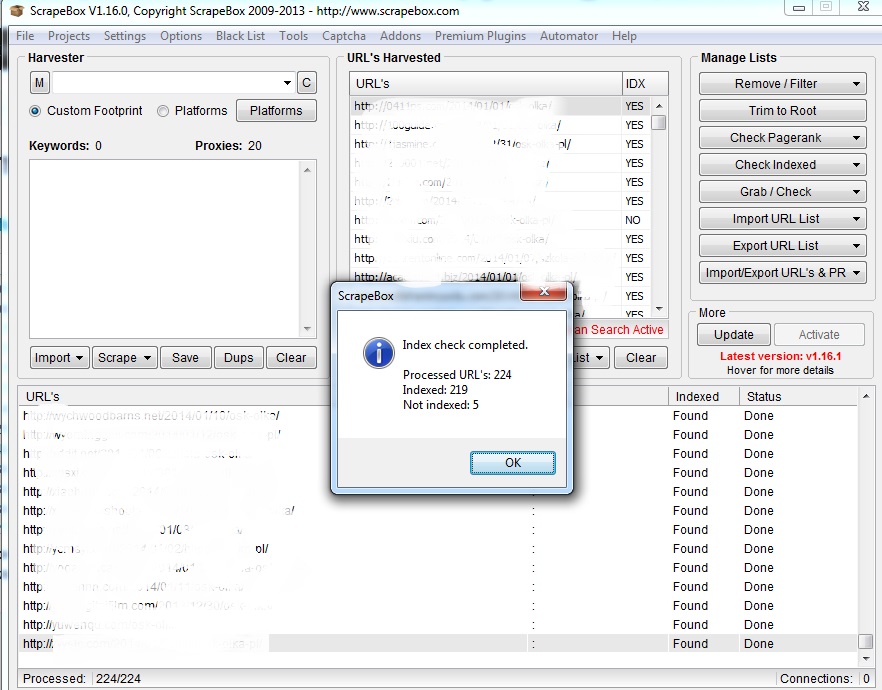Open the Projects menu
The height and width of the screenshot is (690, 882).
(69, 36)
